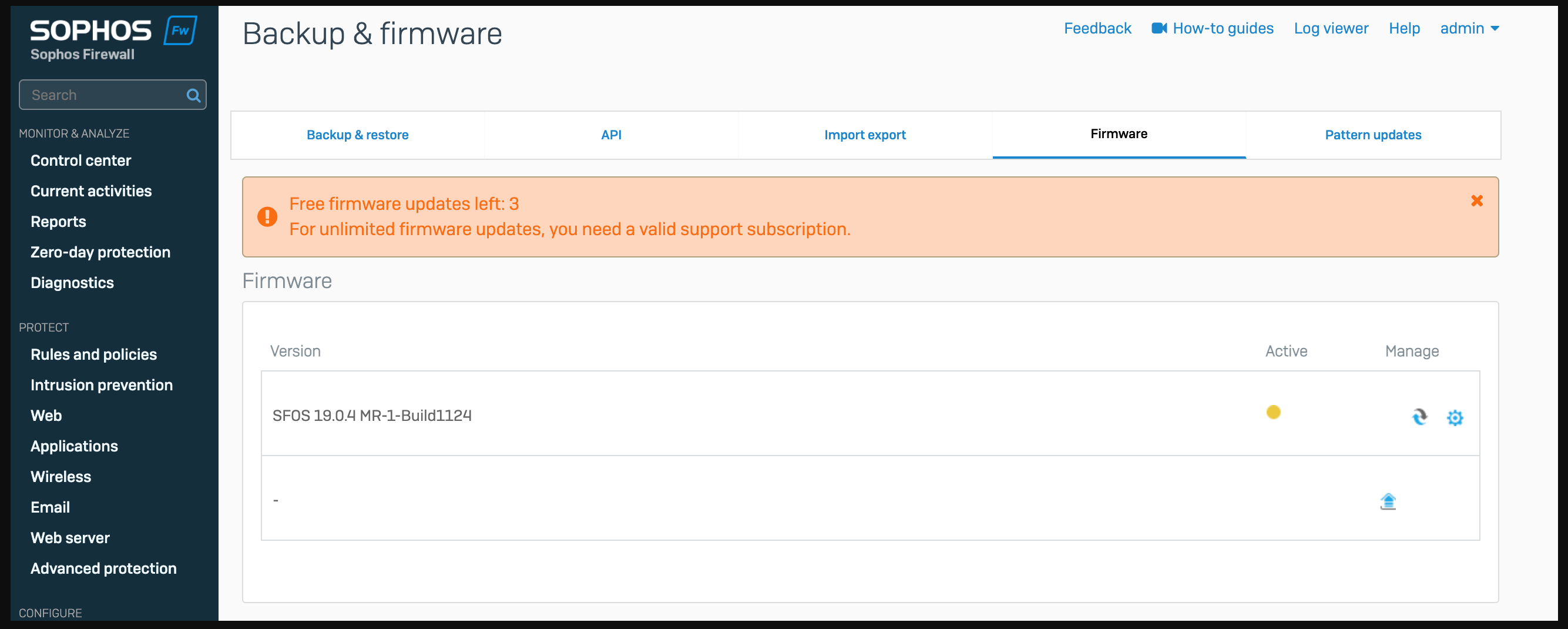Click the upload firmware icon
The height and width of the screenshot is (629, 1568).
coord(1387,501)
